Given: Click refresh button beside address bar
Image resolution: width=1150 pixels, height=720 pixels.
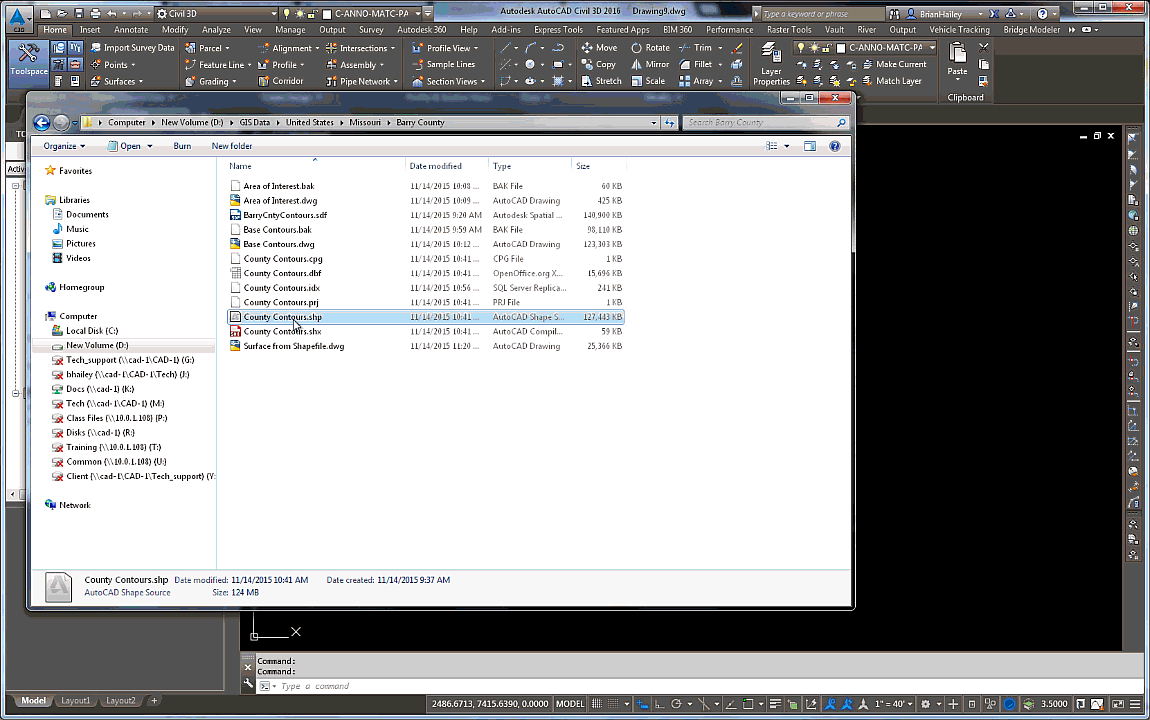Looking at the screenshot, I should pos(670,123).
